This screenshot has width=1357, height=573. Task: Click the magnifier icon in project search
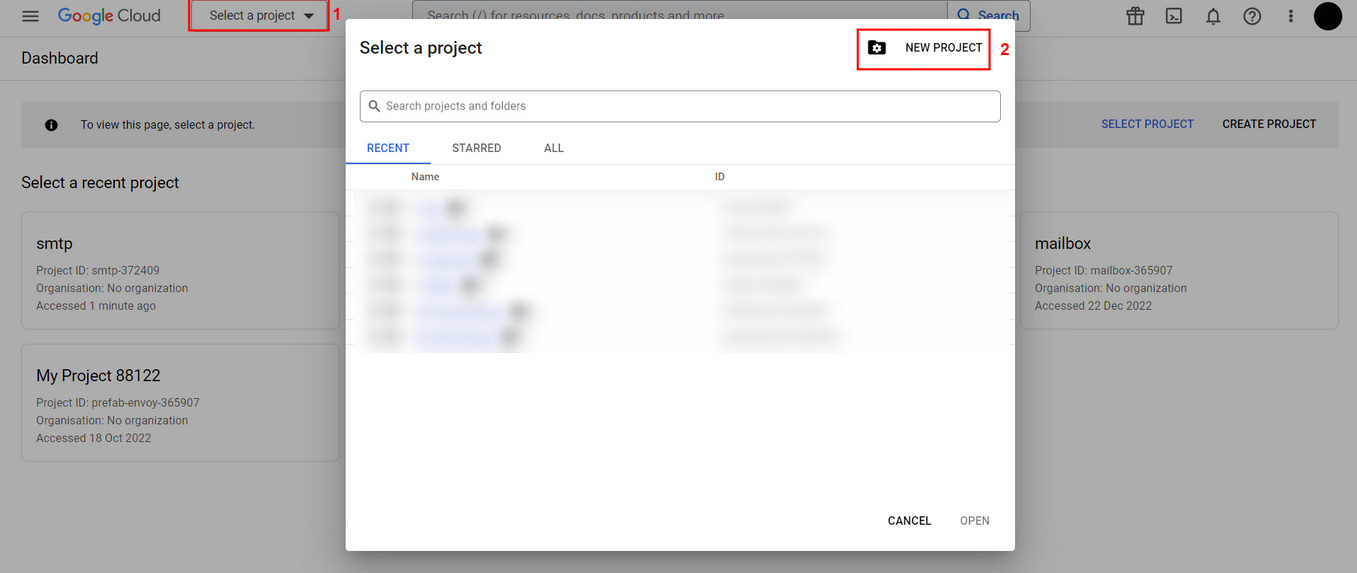375,106
